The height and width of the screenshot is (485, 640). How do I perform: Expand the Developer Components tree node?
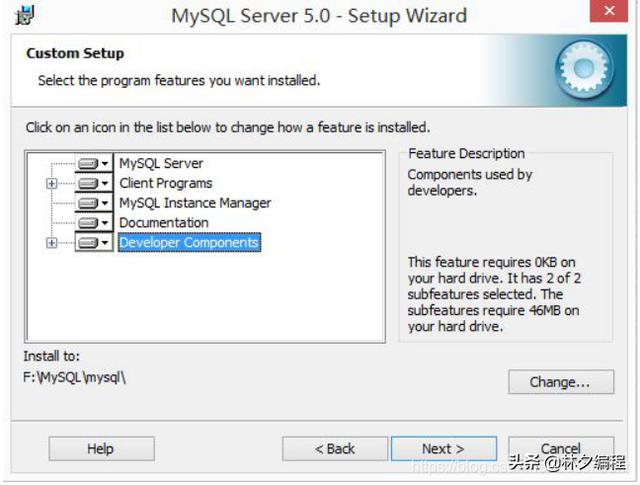pyautogui.click(x=51, y=243)
